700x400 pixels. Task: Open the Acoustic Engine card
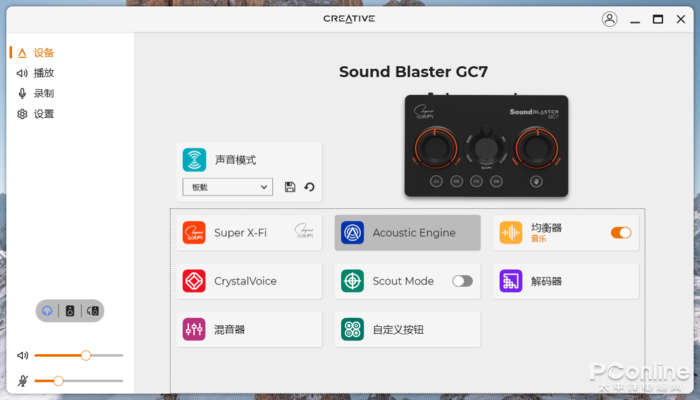(x=408, y=233)
